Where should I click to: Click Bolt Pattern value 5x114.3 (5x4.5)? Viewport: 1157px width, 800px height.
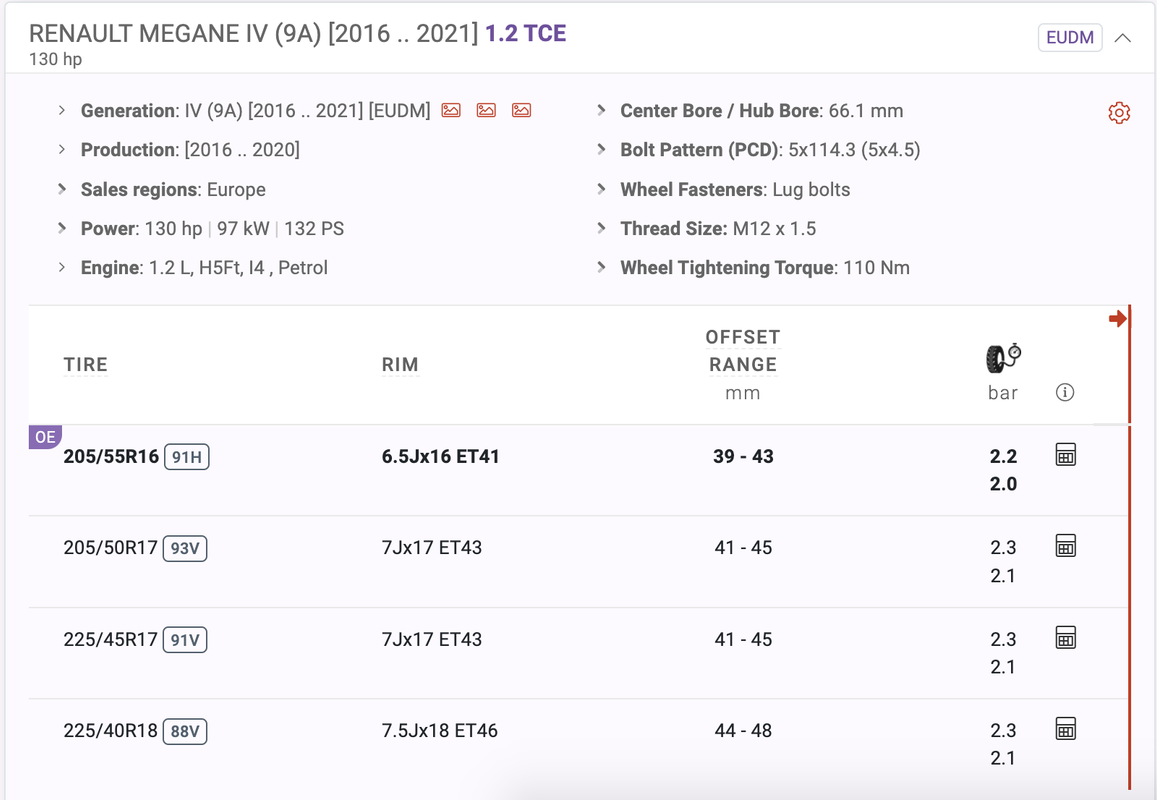tap(854, 150)
